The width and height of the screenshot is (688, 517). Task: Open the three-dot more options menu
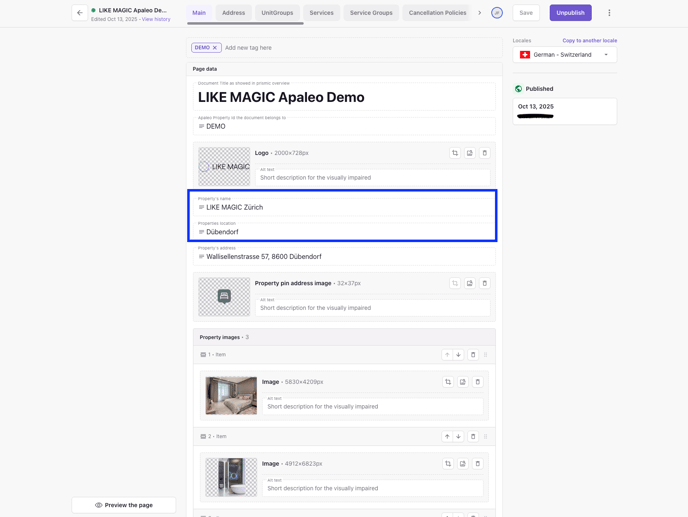[x=609, y=13]
